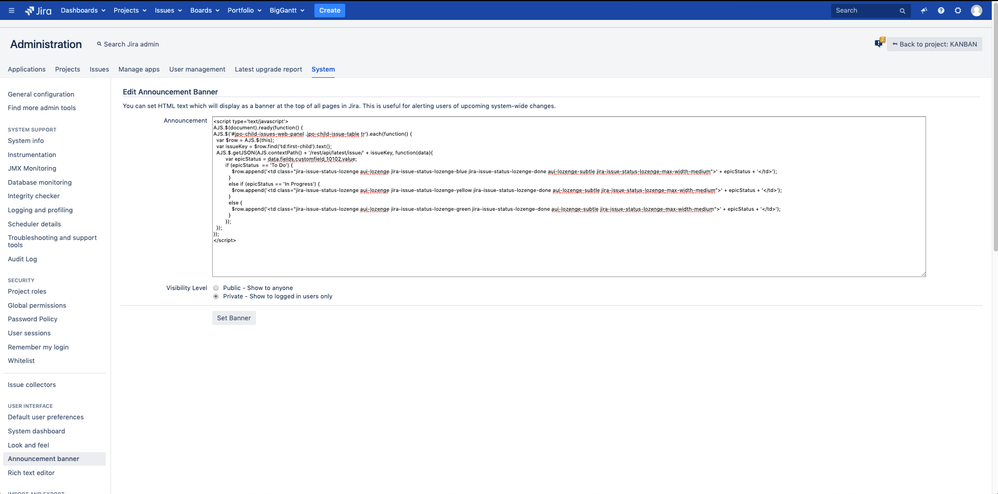Open Remember my login in sidebar
The image size is (998, 494).
coord(38,347)
